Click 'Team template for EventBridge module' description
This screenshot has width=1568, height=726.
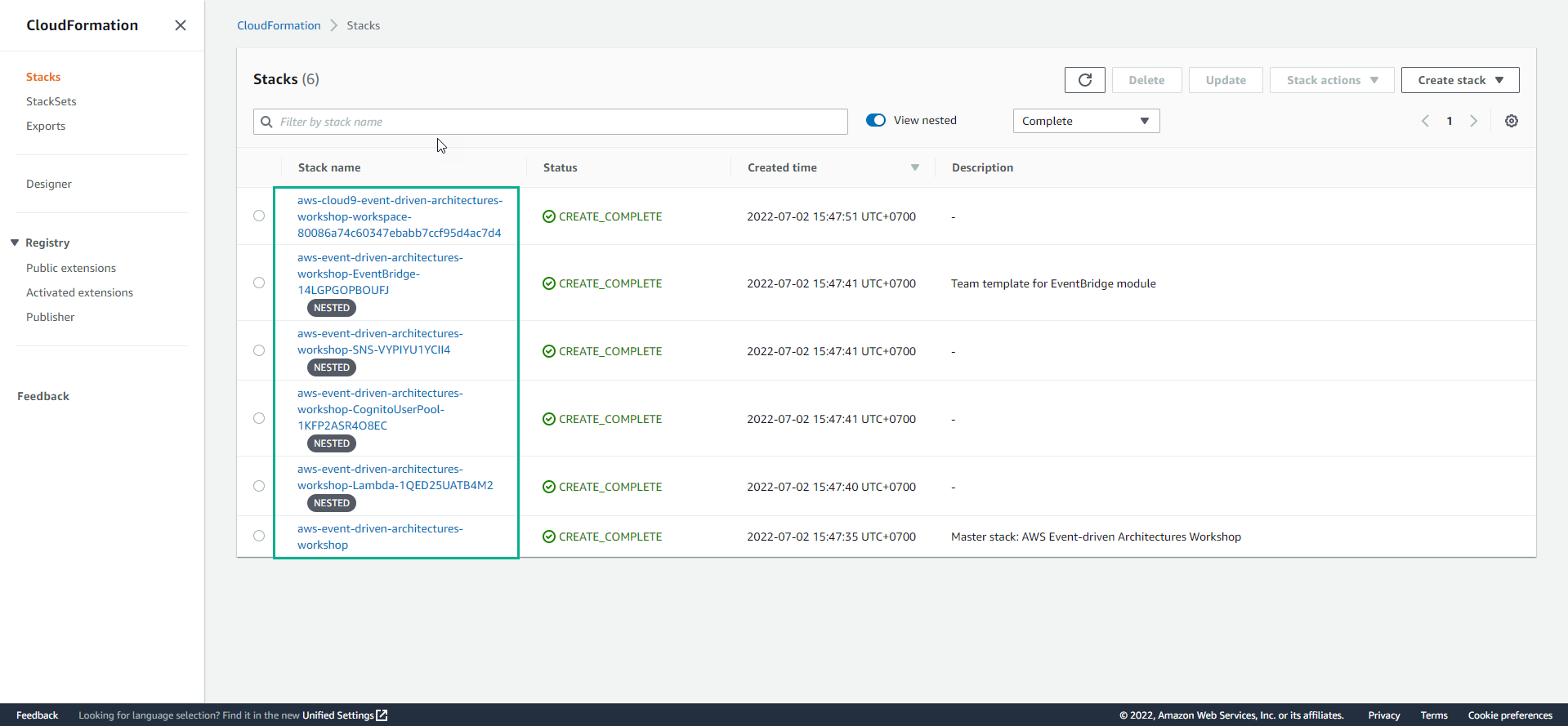pos(1053,283)
